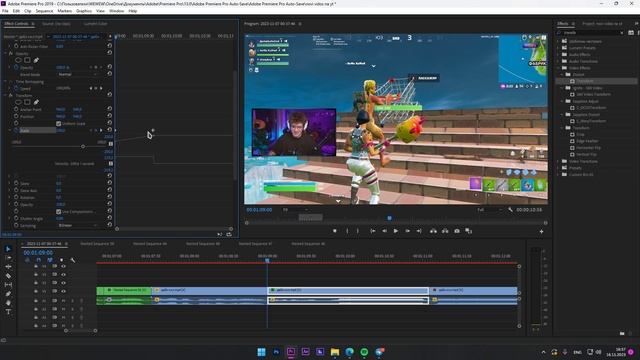
Task: Open the File menu
Action: tap(5, 11)
